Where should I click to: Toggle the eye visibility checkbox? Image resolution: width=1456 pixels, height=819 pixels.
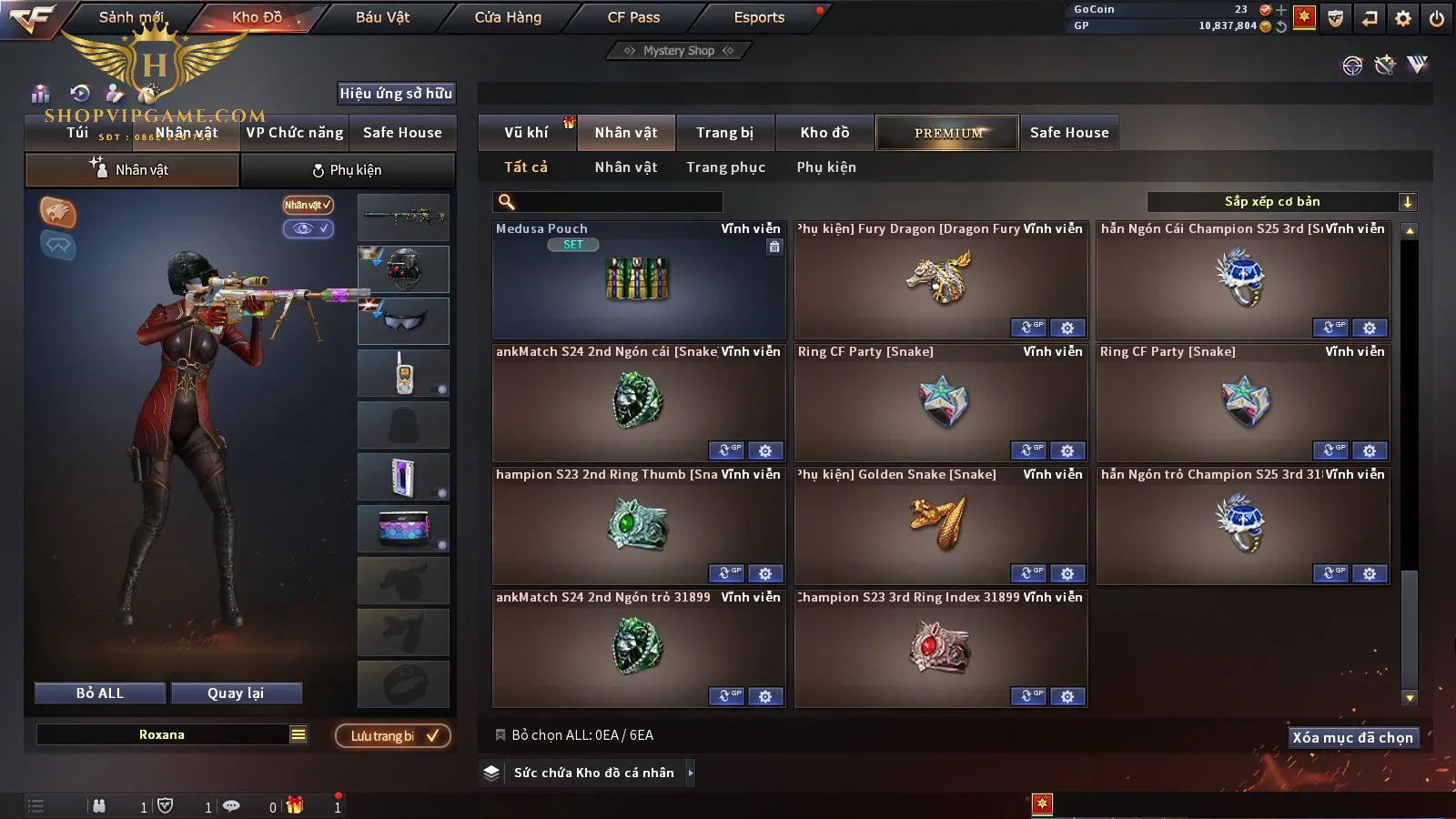[x=308, y=228]
